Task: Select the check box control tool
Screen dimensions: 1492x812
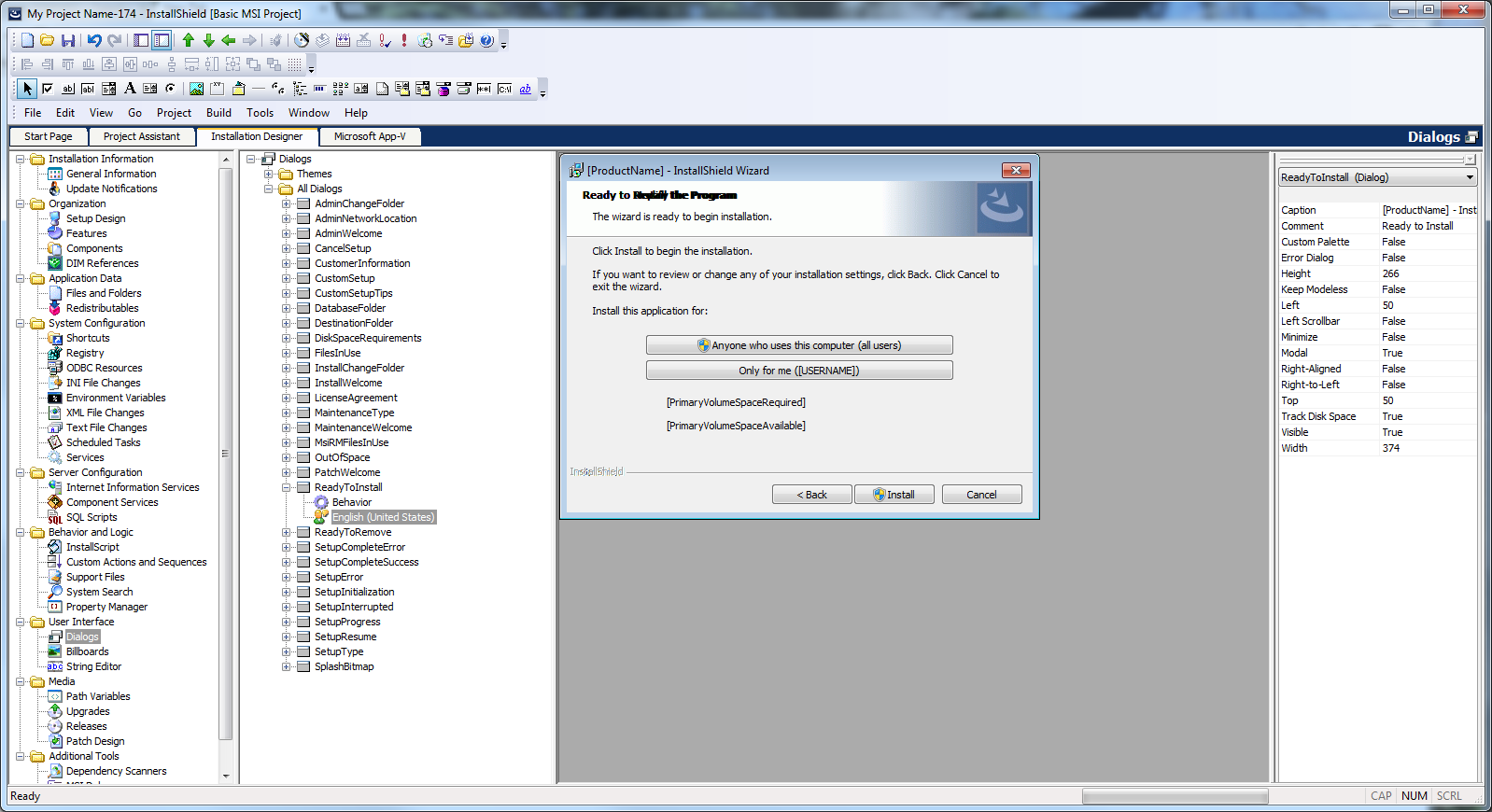Action: coord(47,89)
